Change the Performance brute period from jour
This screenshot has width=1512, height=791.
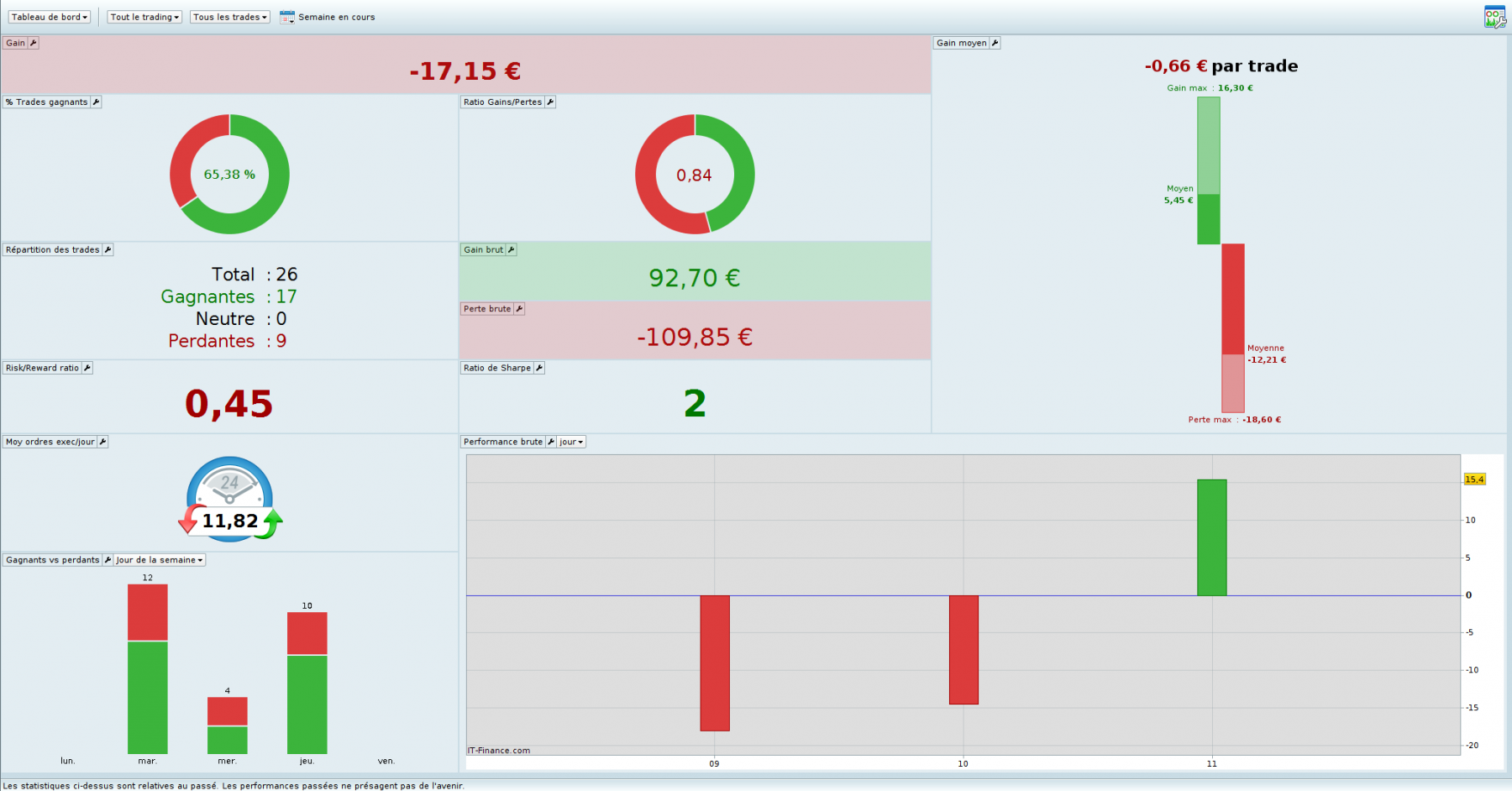point(572,442)
